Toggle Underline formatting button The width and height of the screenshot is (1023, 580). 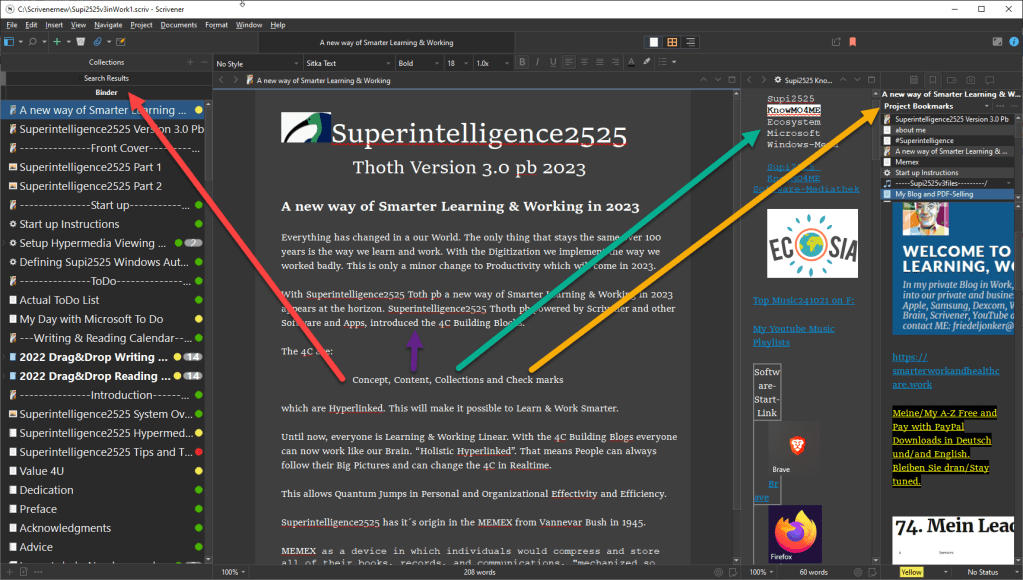[x=553, y=63]
